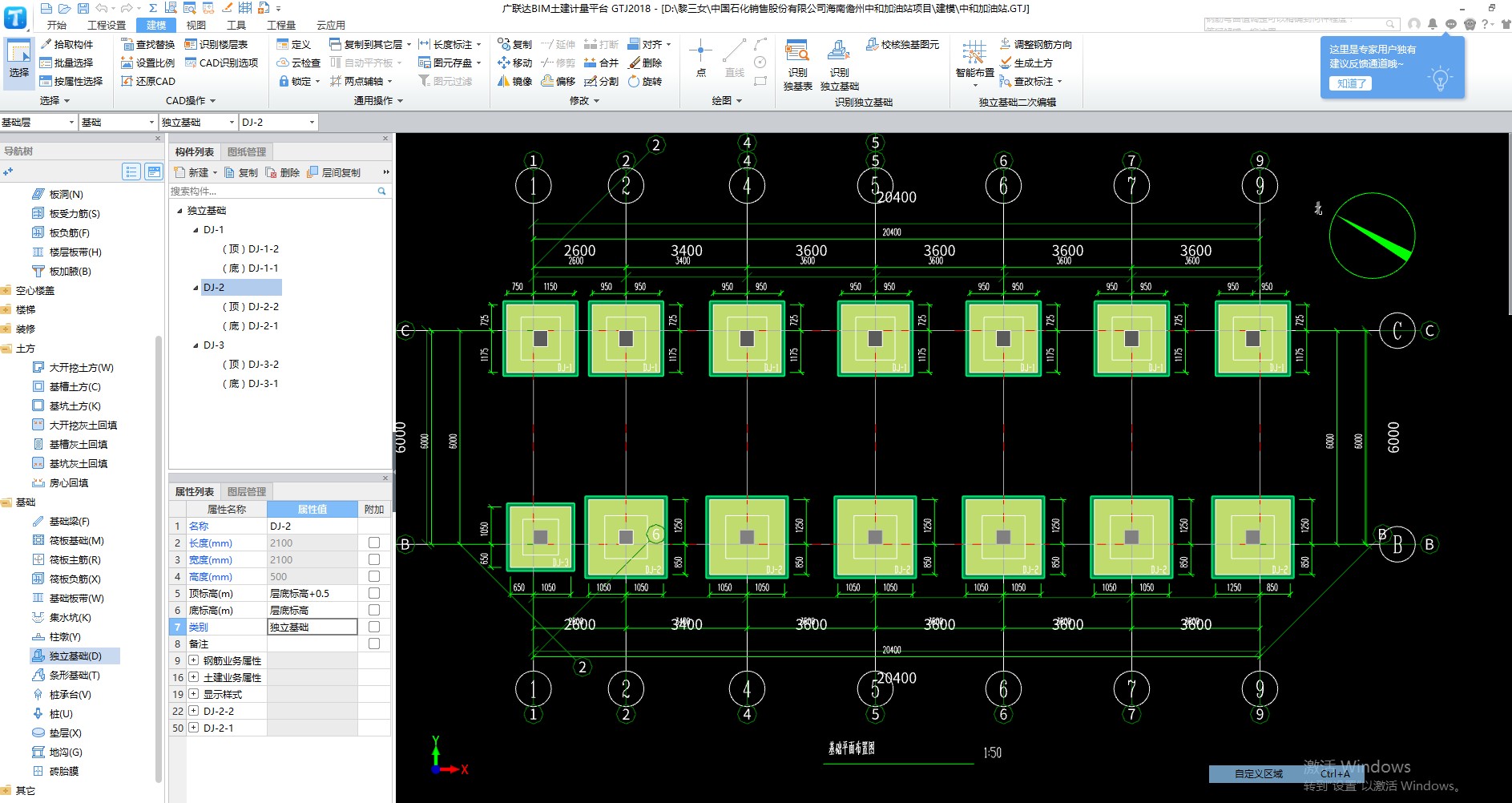Viewport: 1512px width, 803px height.
Task: Collapse the DJ-1 tree node
Action: click(196, 230)
